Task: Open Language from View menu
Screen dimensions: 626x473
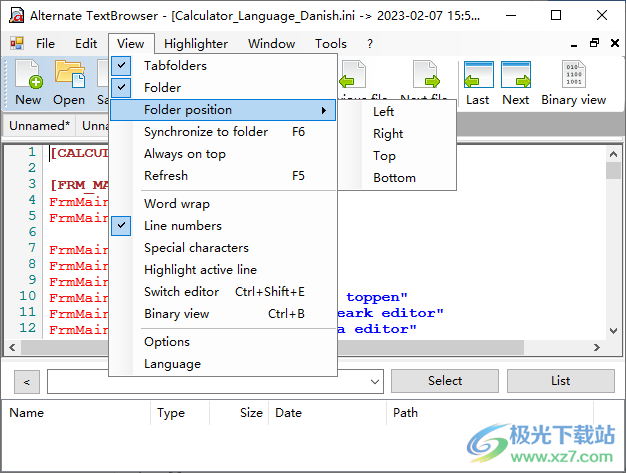Action: tap(222, 364)
